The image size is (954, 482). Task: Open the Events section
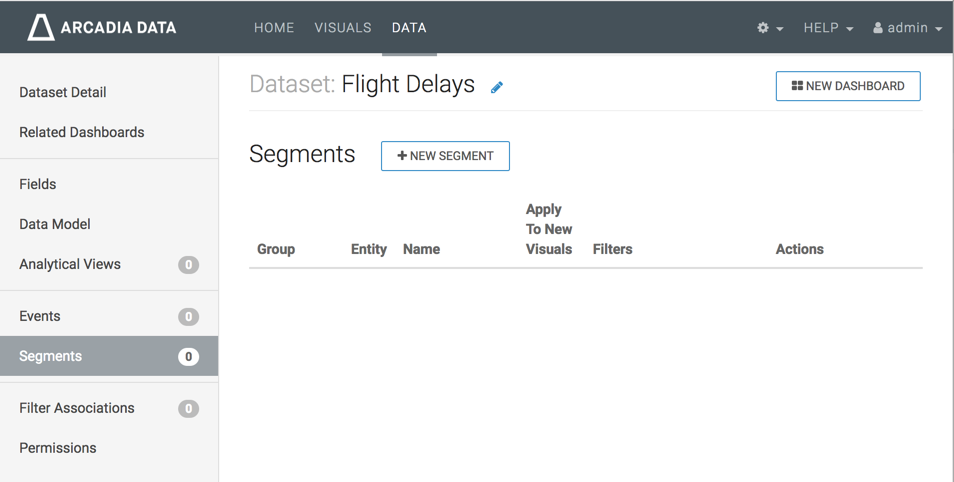[x=40, y=316]
